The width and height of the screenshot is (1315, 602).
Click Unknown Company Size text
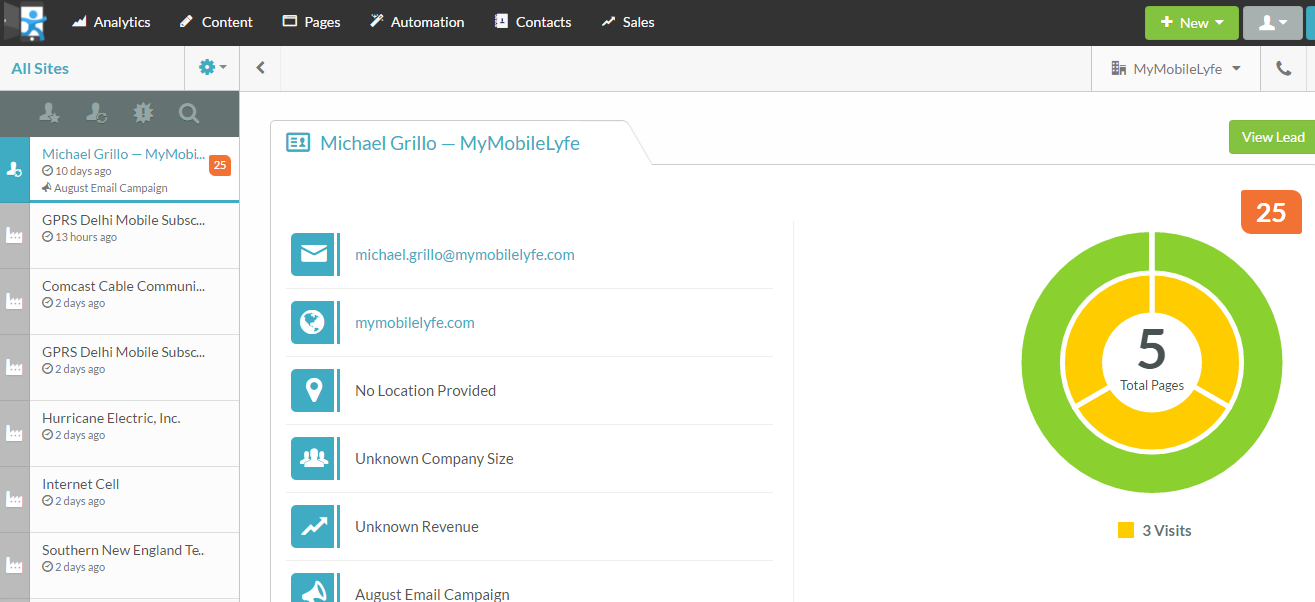point(434,459)
